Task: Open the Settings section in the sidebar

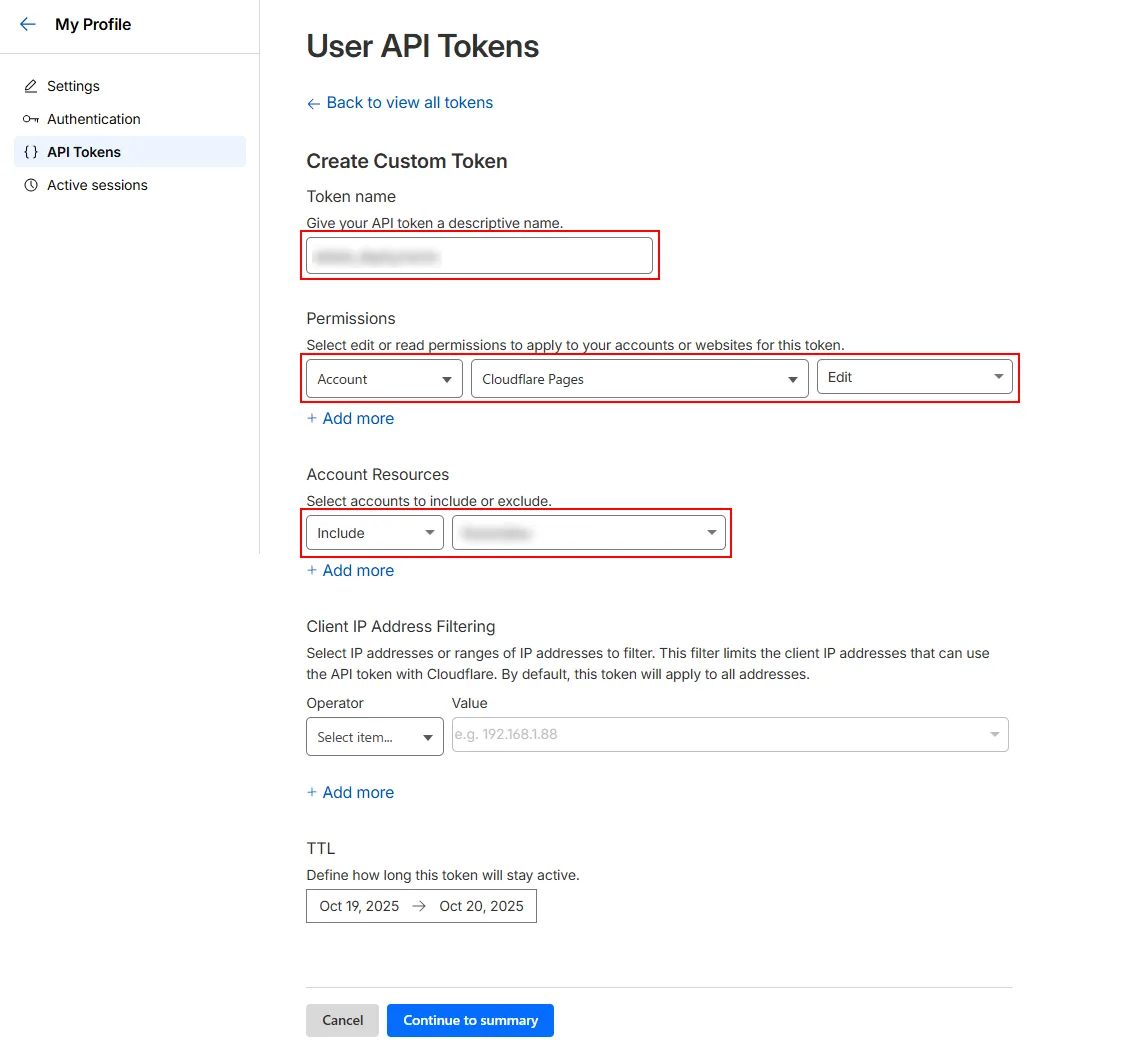Action: click(73, 86)
